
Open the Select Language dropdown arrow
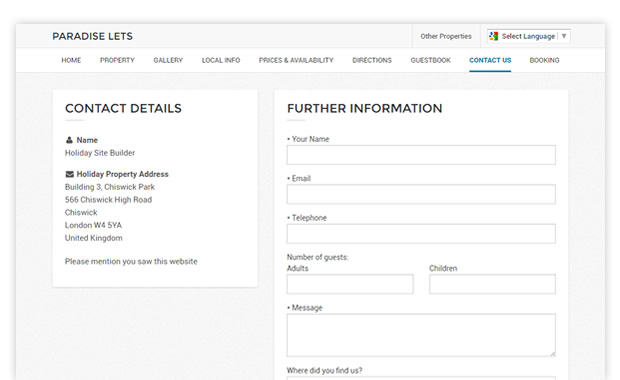564,36
